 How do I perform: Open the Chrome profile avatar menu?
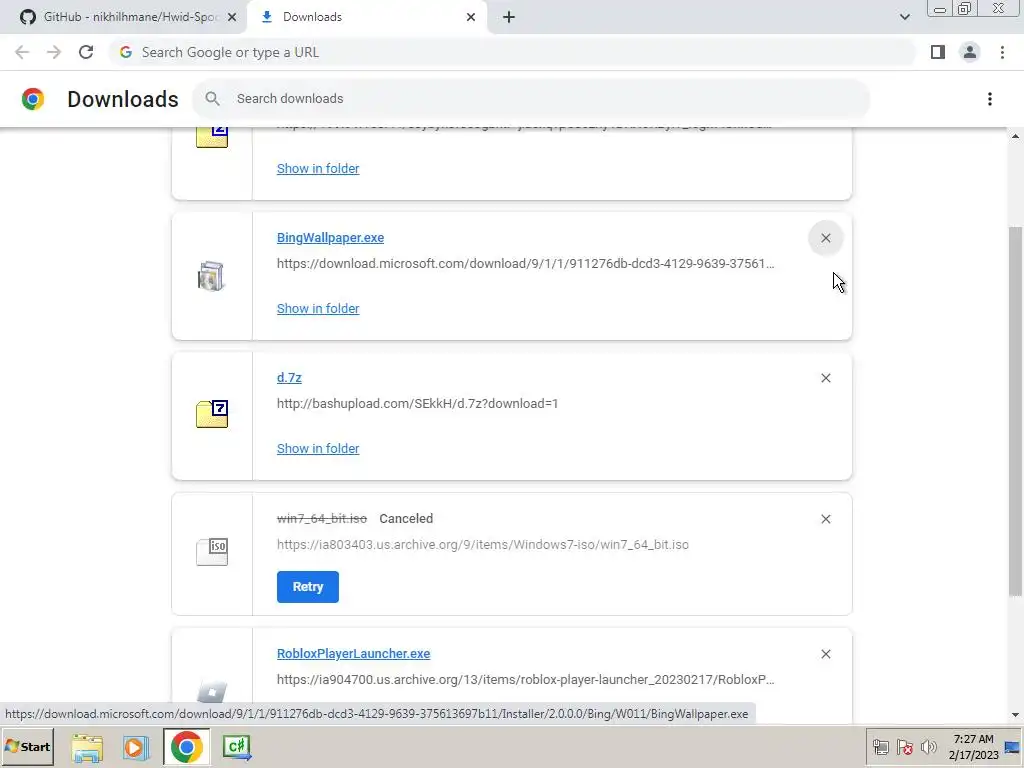click(x=970, y=52)
